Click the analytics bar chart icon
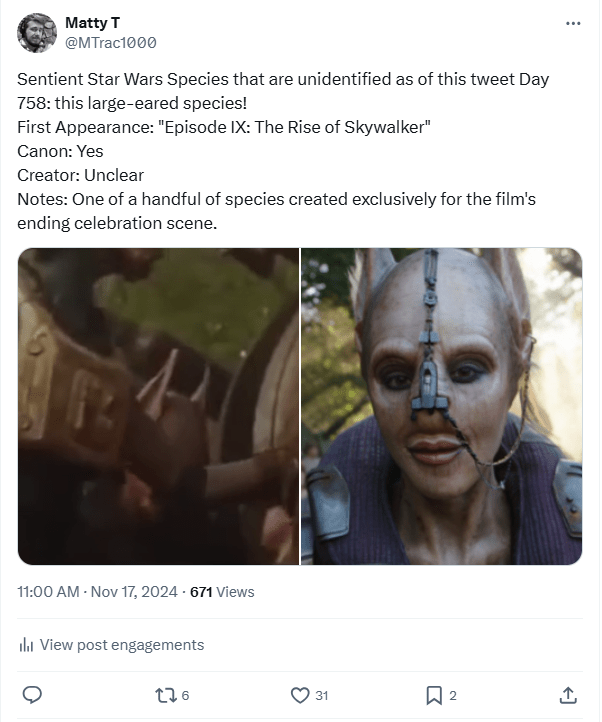Screen dimensions: 602x722 click(x=27, y=645)
